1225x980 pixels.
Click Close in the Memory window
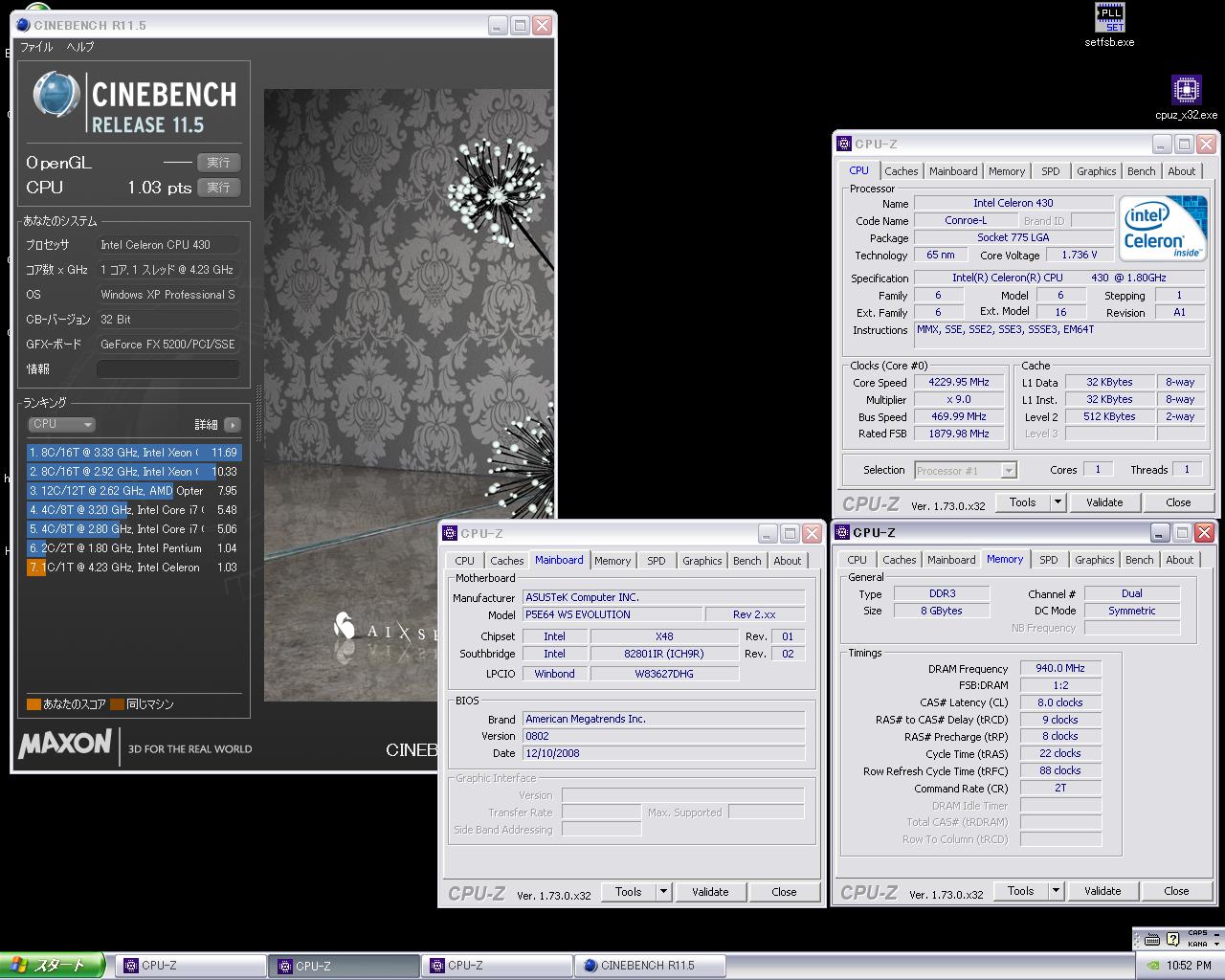point(1176,891)
